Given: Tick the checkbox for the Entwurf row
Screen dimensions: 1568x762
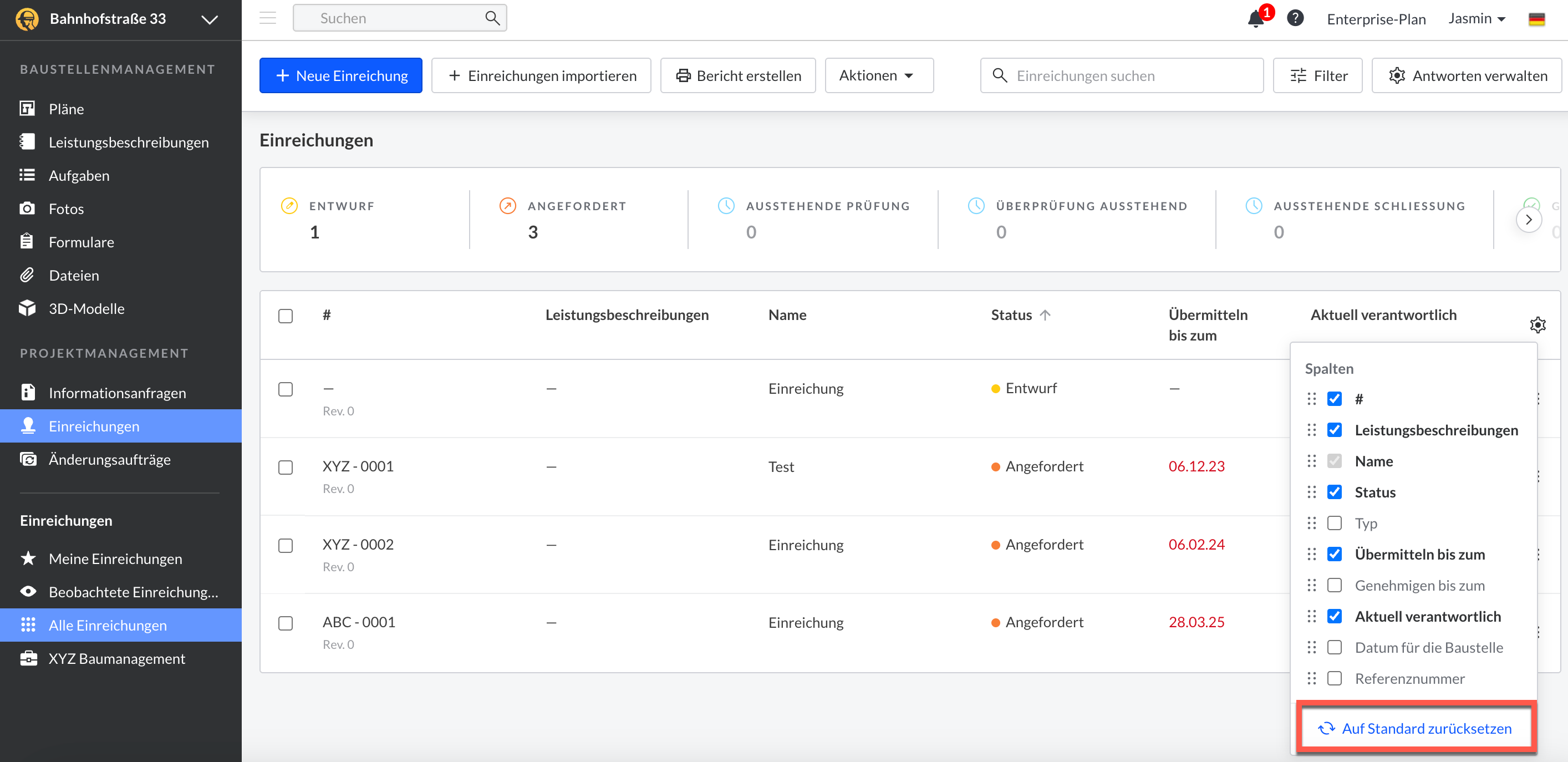Looking at the screenshot, I should [286, 389].
